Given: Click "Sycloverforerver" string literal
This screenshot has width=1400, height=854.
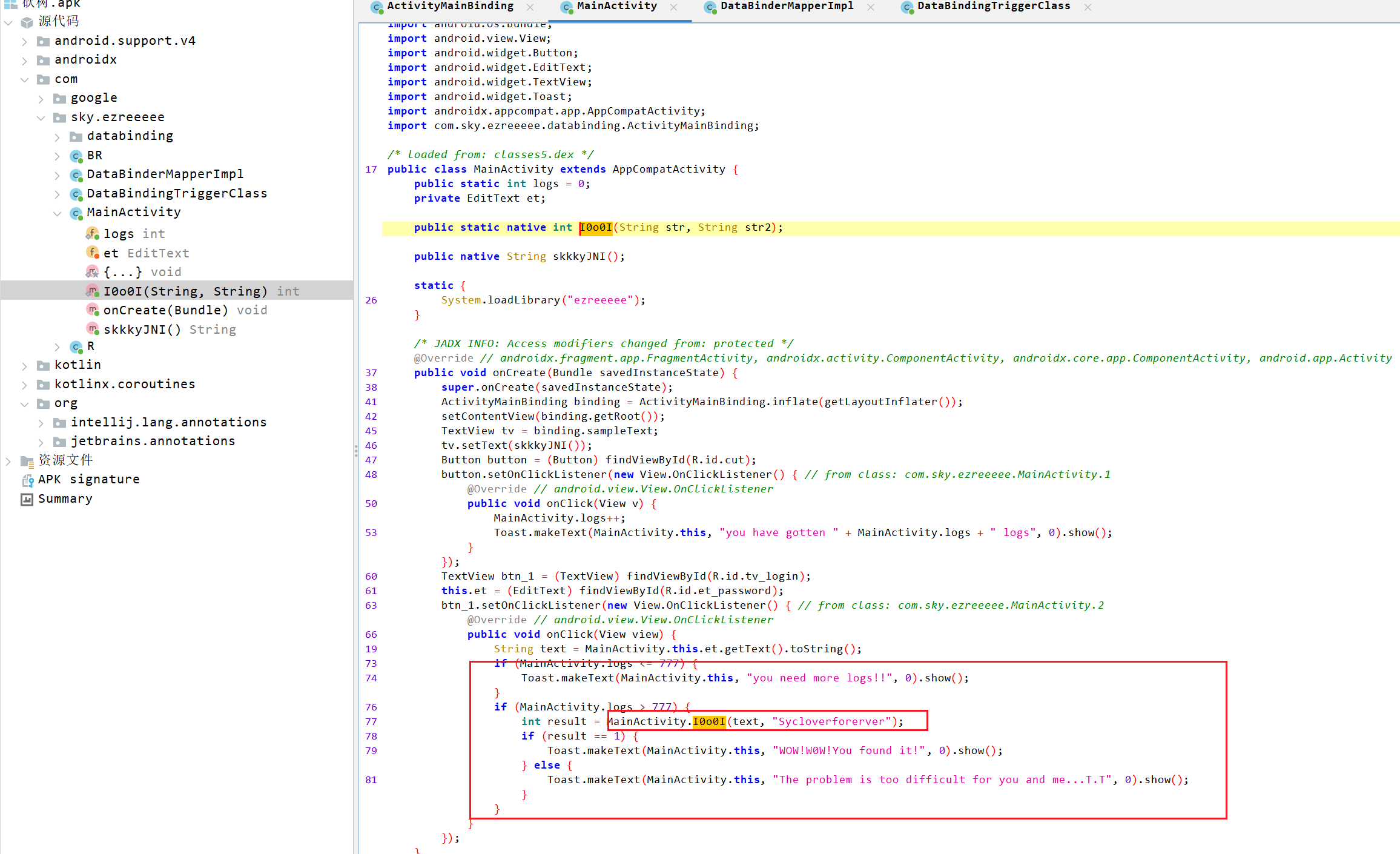Looking at the screenshot, I should coord(831,721).
